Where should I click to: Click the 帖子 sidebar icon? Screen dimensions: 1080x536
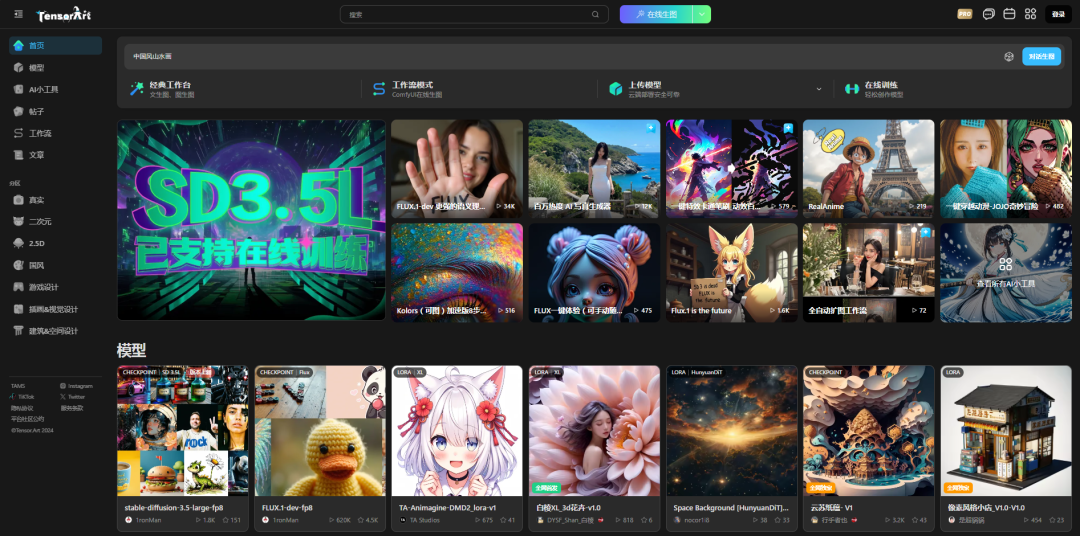pos(19,111)
